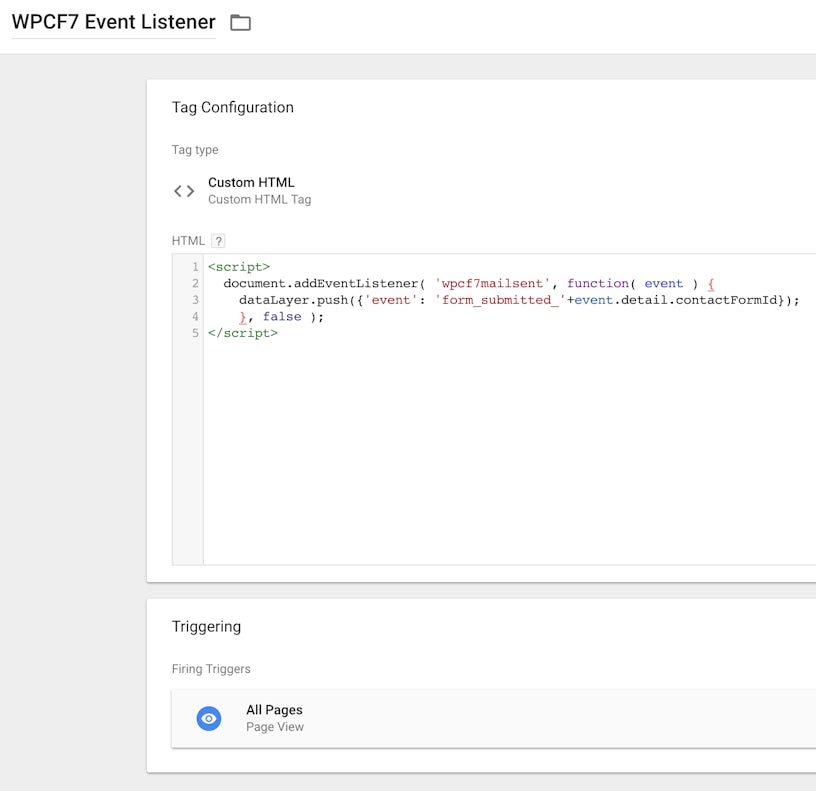
Task: Click the blue eye icon for All Pages
Action: tap(208, 718)
